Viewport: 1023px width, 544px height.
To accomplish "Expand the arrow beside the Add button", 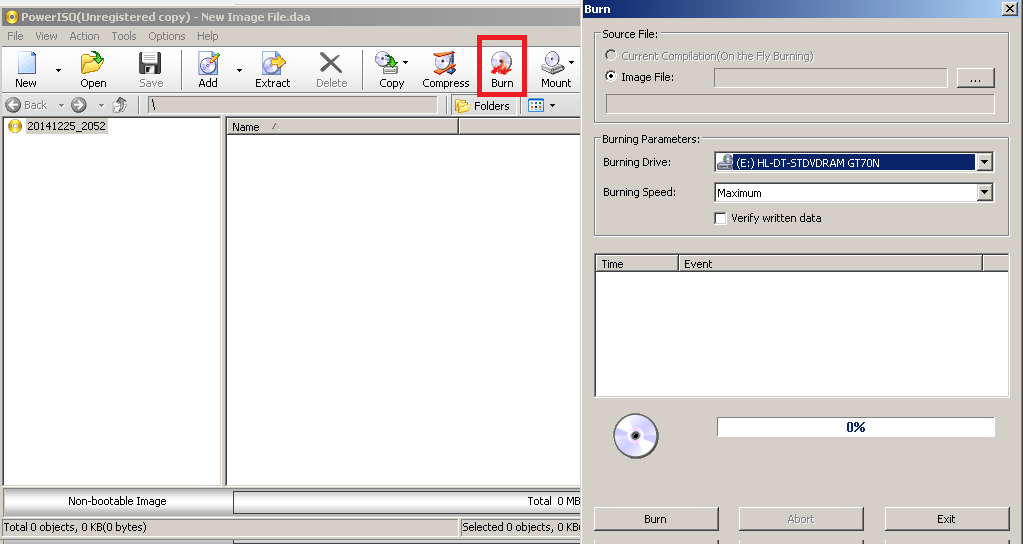I will 239,70.
